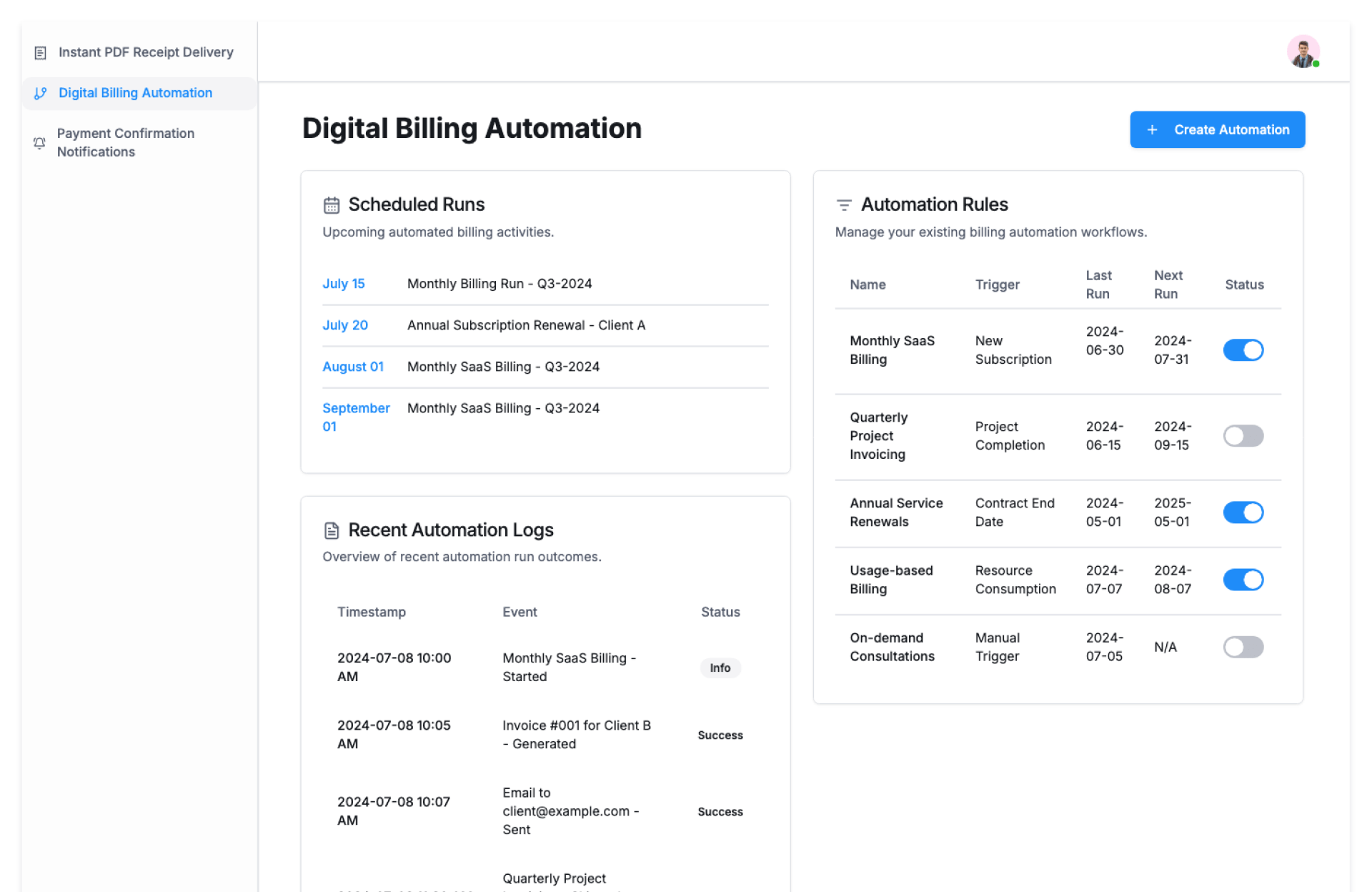Click the plus icon in Create Automation button
The width and height of the screenshot is (1372, 892).
coord(1152,130)
